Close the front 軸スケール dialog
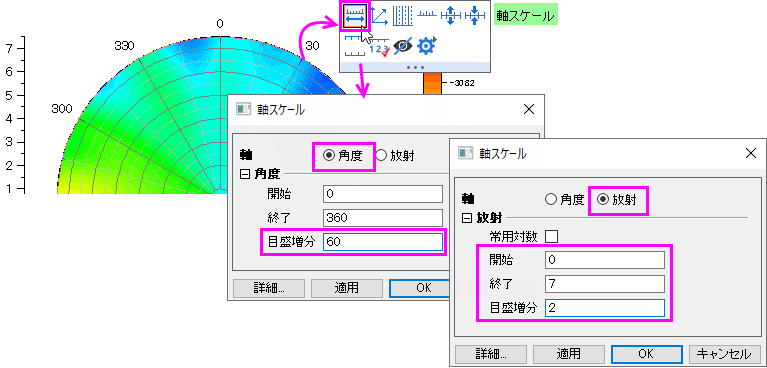Screen dimensions: 767x368 point(751,153)
